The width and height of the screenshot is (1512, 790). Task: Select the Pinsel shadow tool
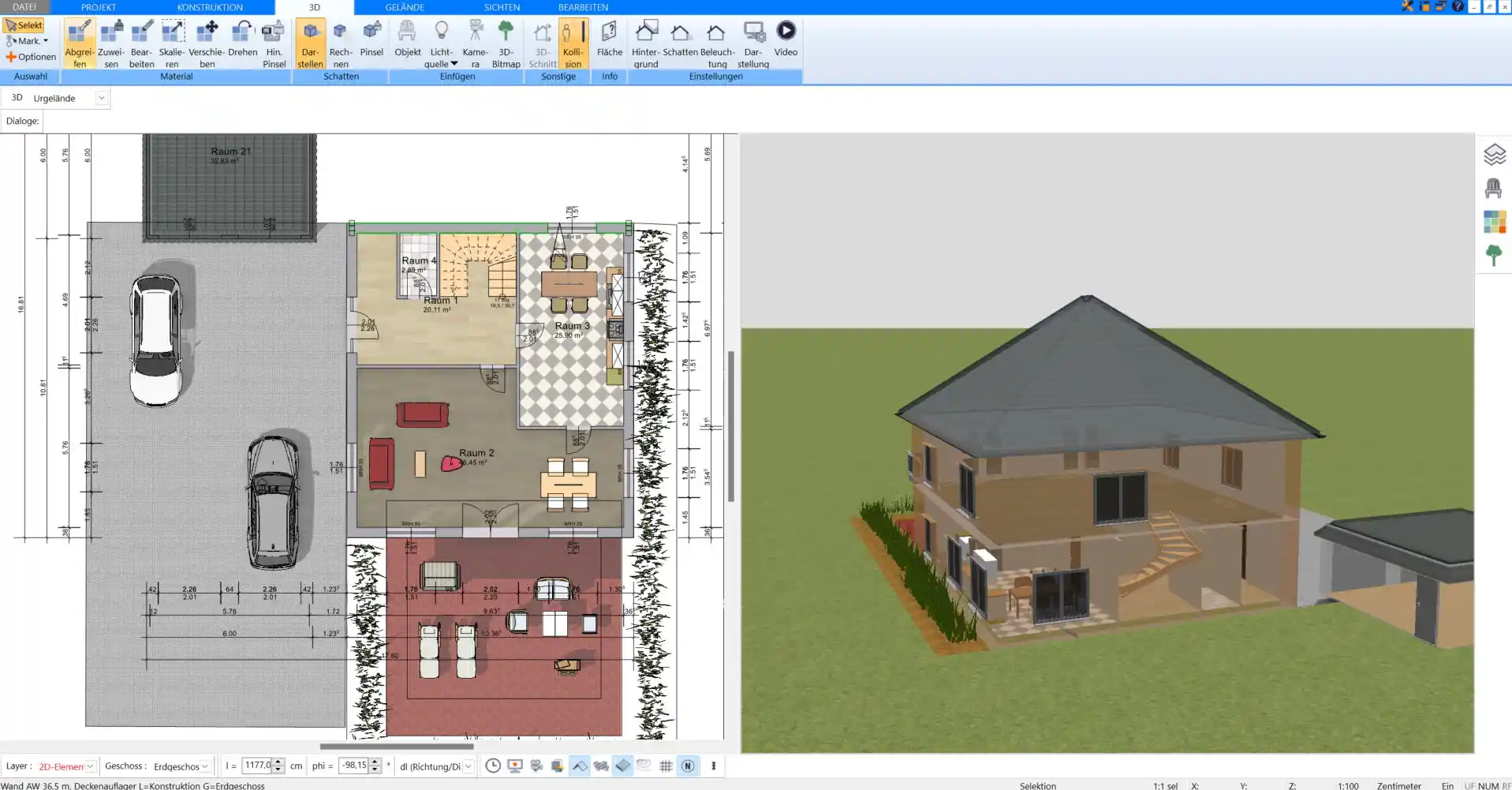[371, 39]
